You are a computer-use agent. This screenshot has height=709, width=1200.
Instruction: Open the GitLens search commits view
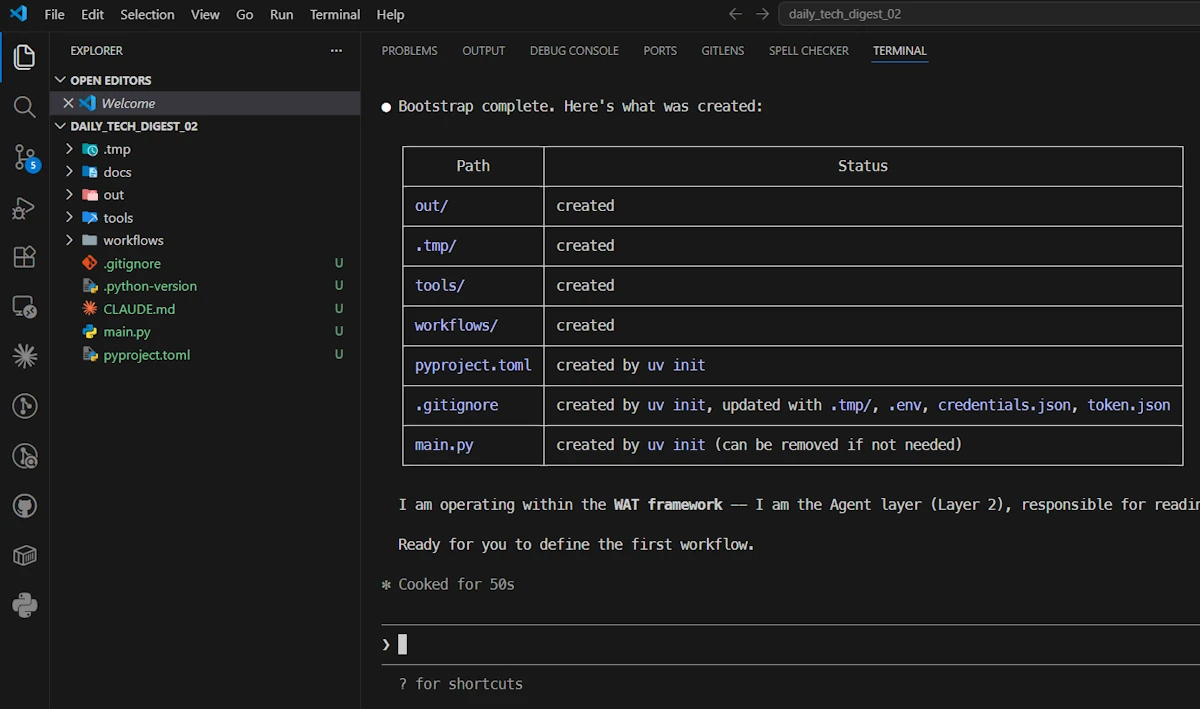tap(25, 455)
